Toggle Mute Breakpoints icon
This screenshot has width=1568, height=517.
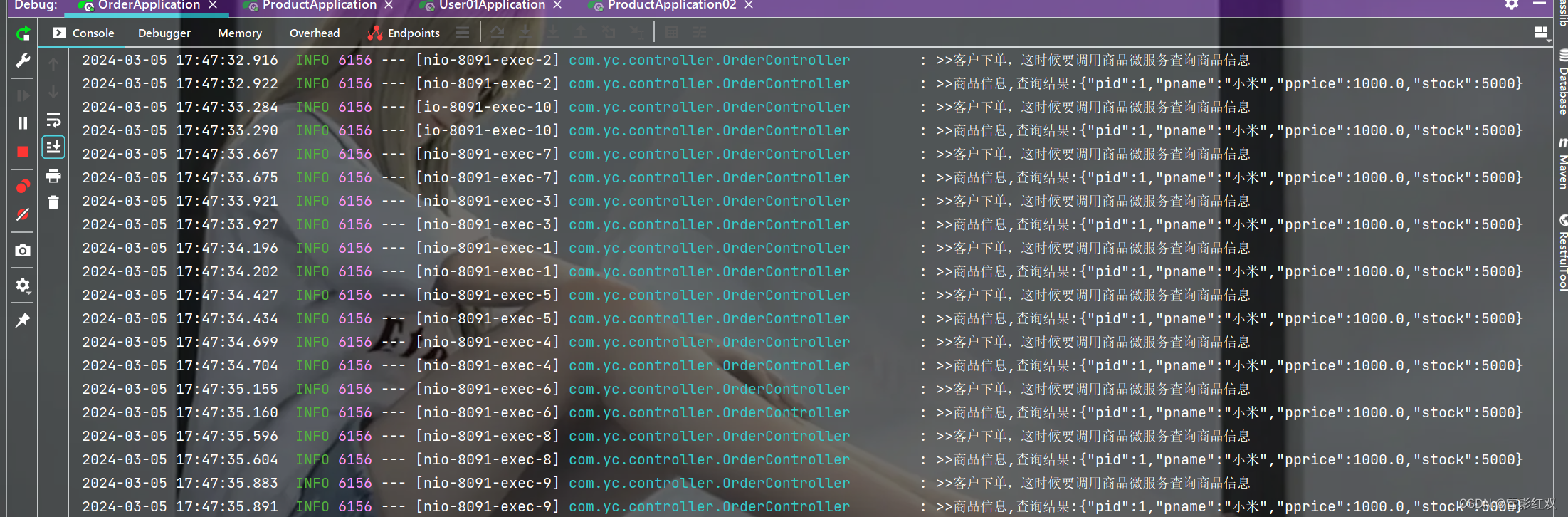(x=23, y=214)
